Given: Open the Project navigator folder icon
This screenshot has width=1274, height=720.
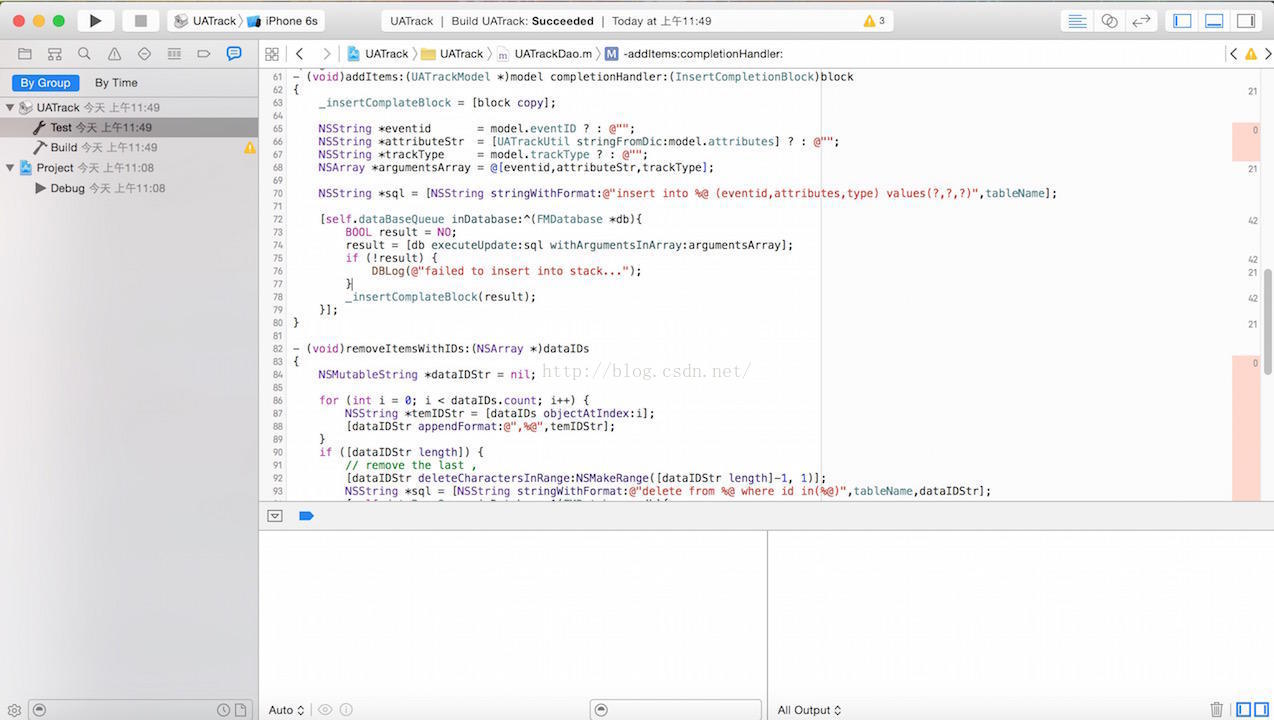Looking at the screenshot, I should pyautogui.click(x=25, y=54).
